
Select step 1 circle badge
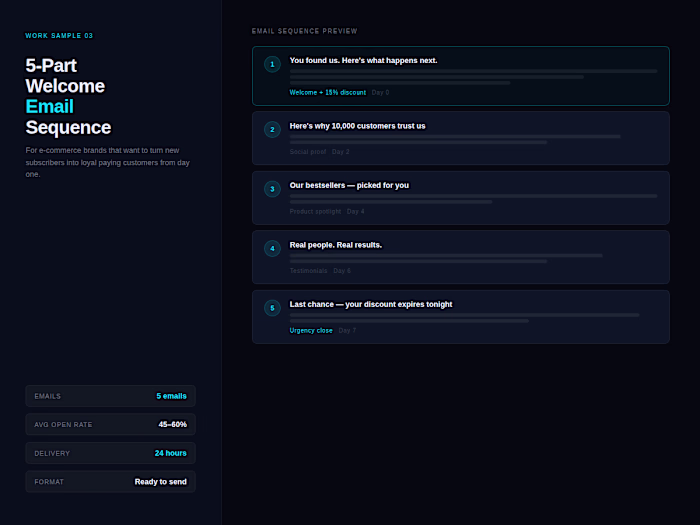(x=272, y=64)
